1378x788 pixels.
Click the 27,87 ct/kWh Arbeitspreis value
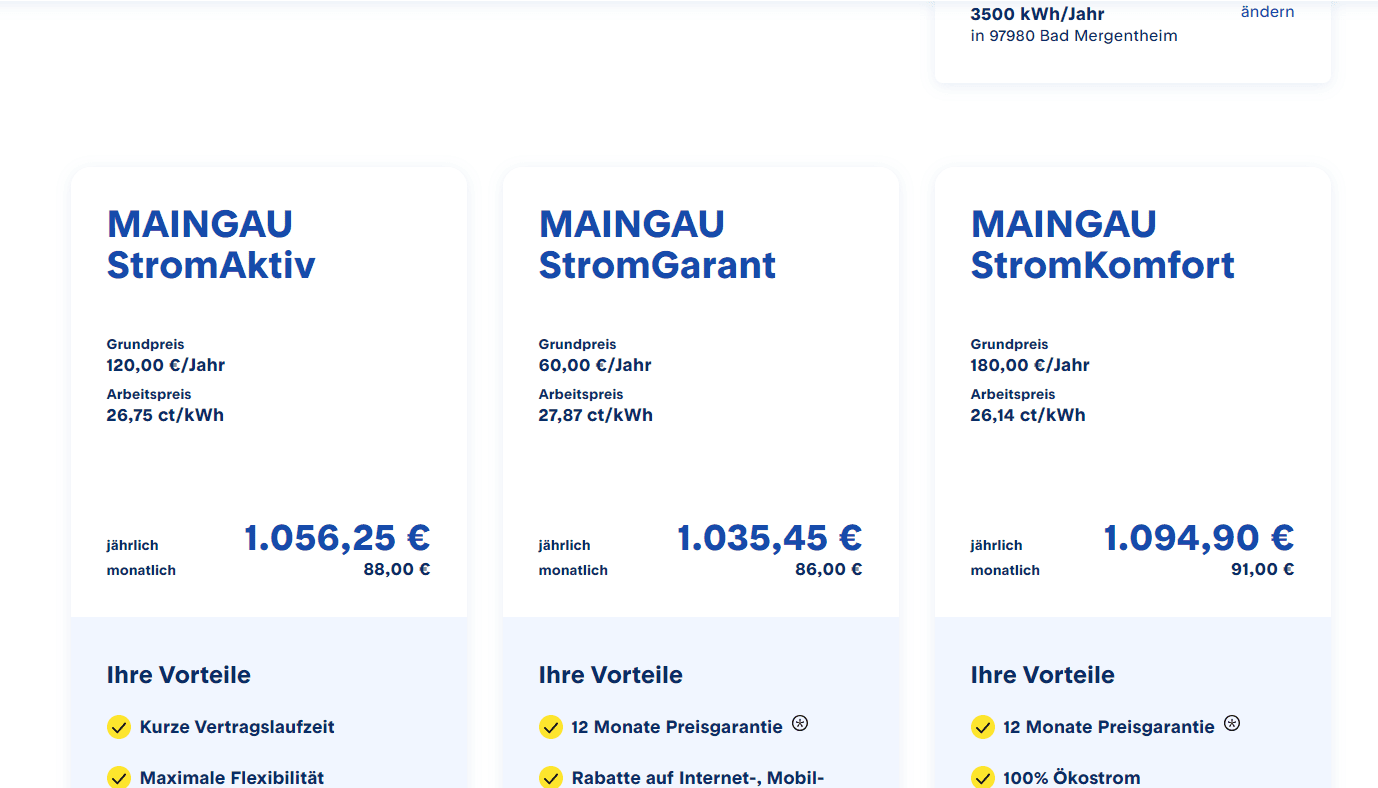[x=596, y=415]
